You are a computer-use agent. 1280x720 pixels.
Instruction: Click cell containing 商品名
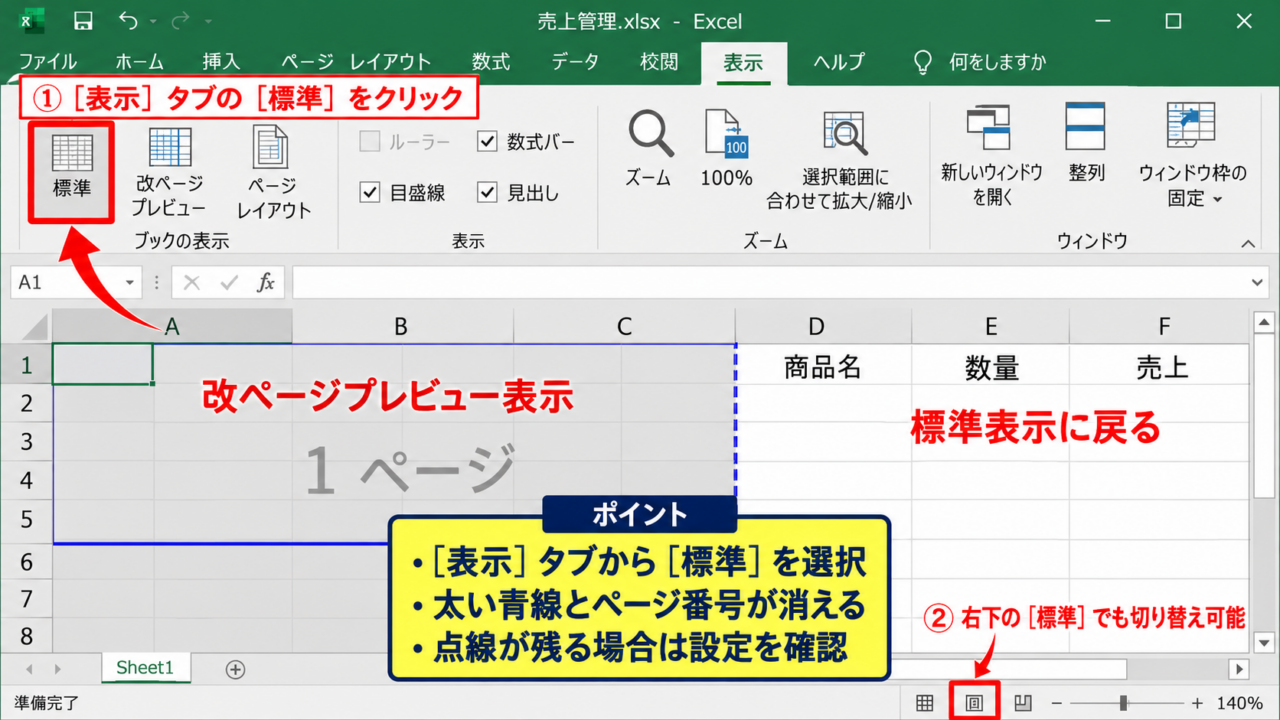pyautogui.click(x=823, y=365)
